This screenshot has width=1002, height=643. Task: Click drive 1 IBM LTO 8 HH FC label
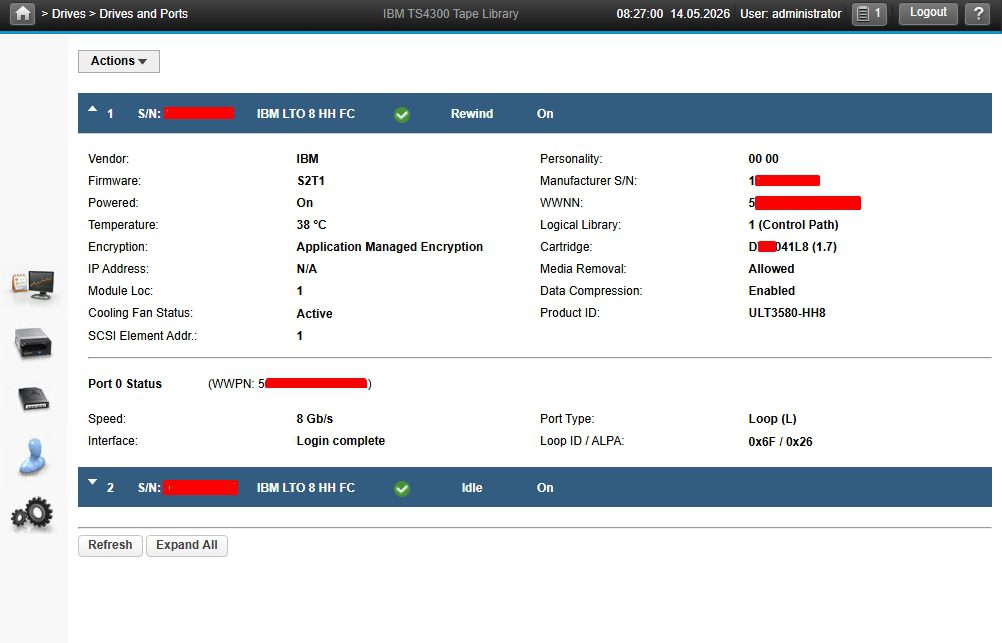[305, 114]
